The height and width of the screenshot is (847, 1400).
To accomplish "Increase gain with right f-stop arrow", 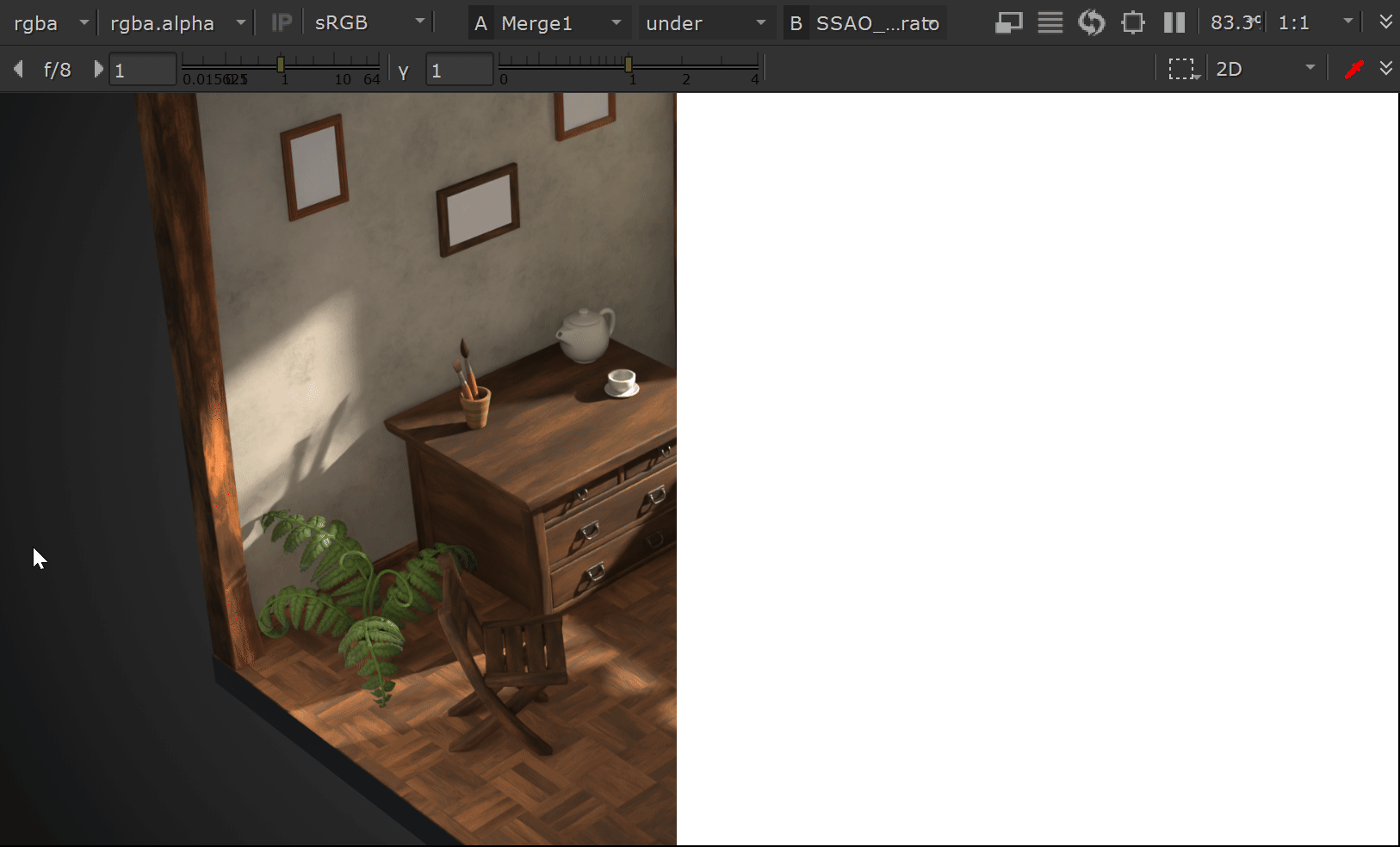I will click(x=98, y=69).
